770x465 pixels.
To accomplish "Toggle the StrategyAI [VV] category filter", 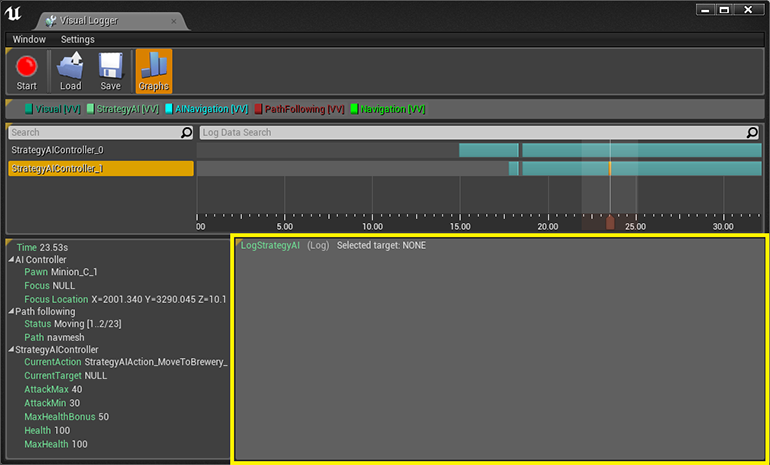I will (x=123, y=109).
